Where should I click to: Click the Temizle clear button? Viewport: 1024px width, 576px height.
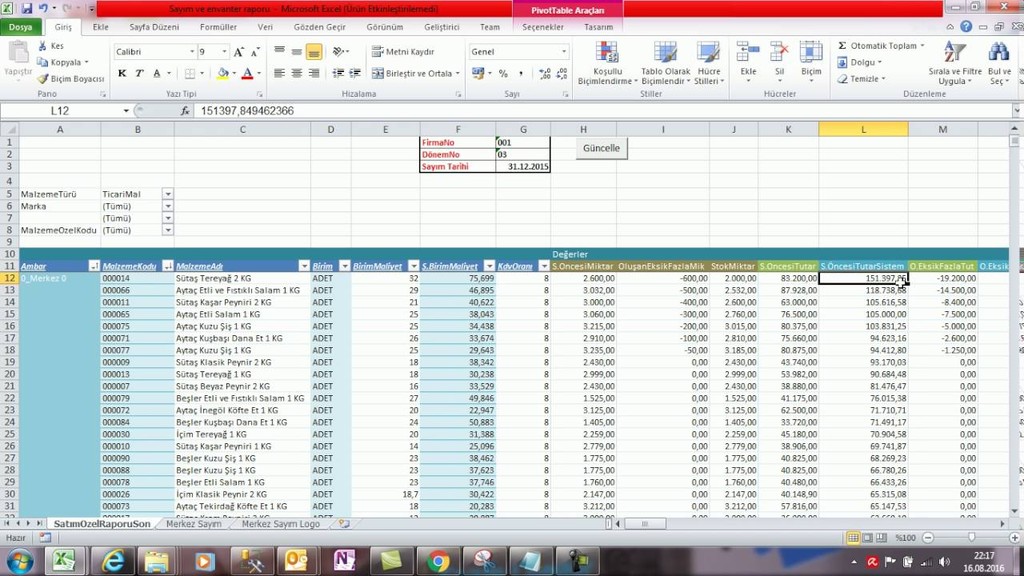coord(861,78)
